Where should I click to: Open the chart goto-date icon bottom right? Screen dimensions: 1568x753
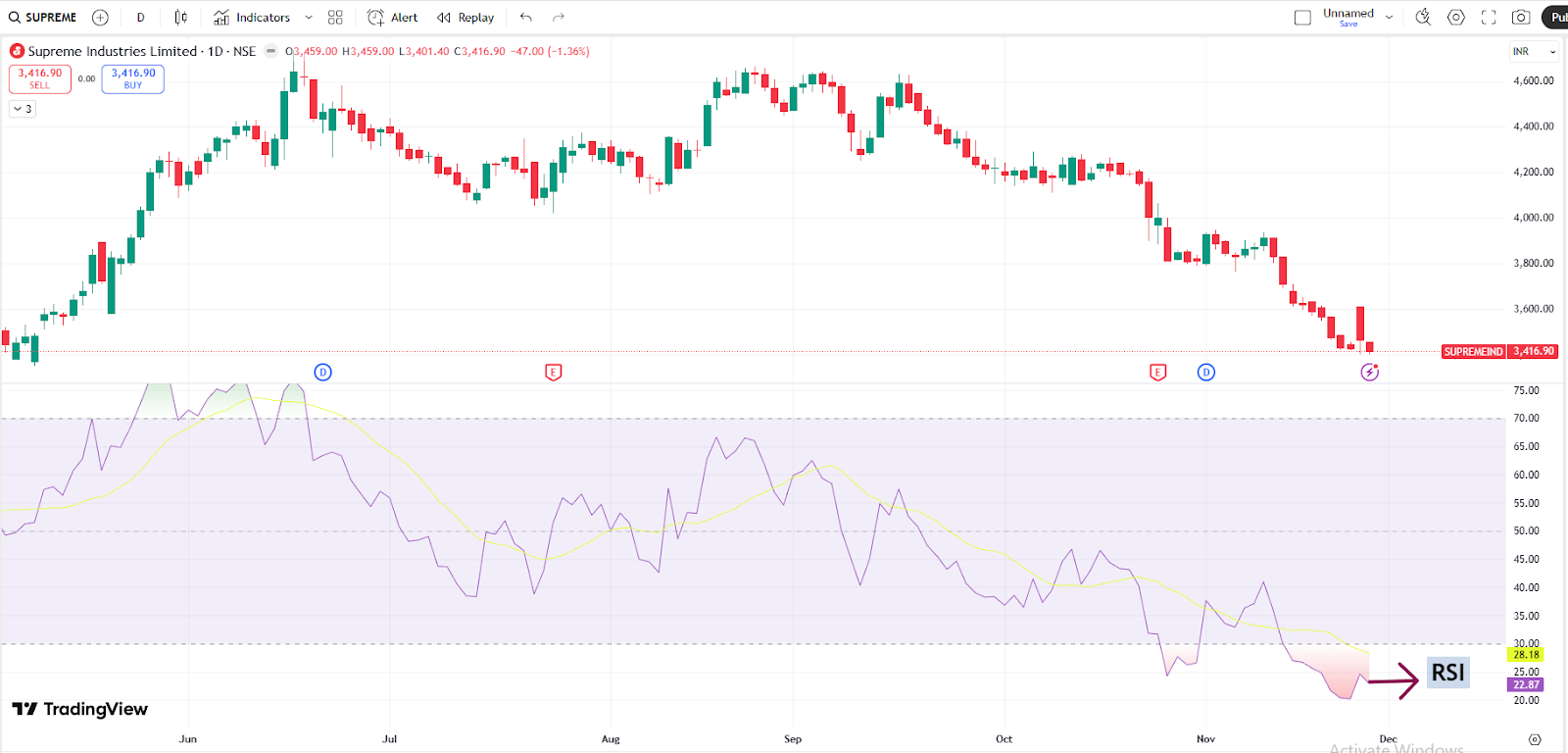(1535, 739)
